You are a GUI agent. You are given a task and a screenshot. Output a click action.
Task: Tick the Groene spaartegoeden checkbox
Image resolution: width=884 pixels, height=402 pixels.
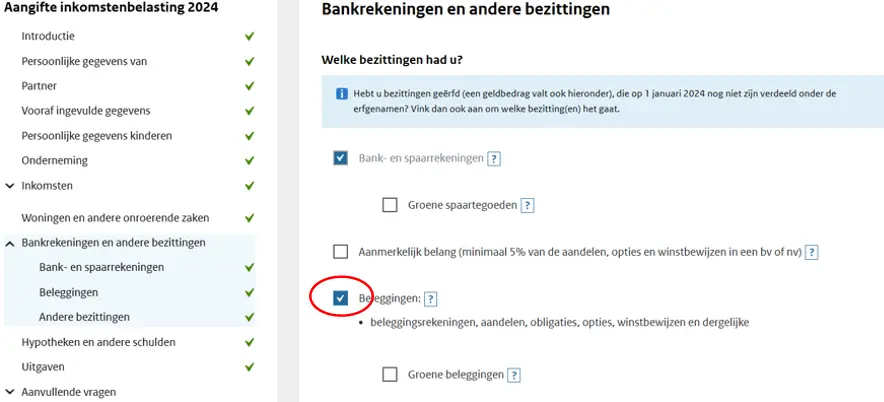pyautogui.click(x=390, y=205)
